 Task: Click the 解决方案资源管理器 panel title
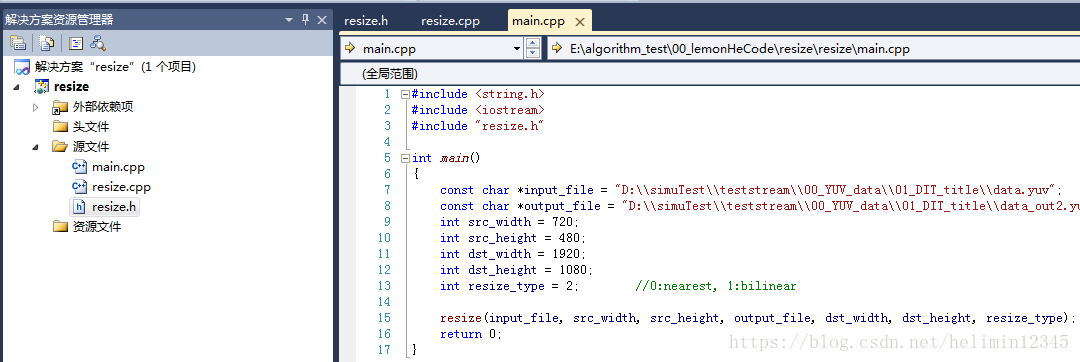point(59,20)
